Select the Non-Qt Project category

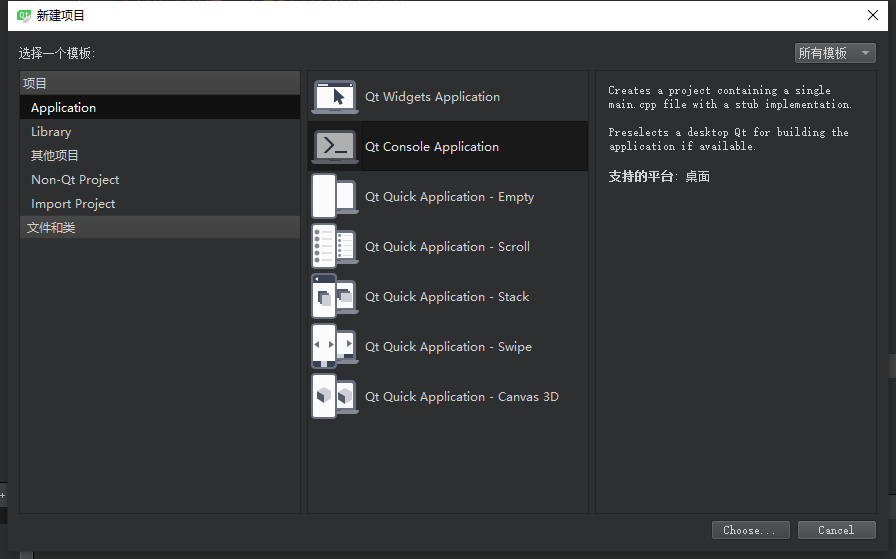pos(160,179)
